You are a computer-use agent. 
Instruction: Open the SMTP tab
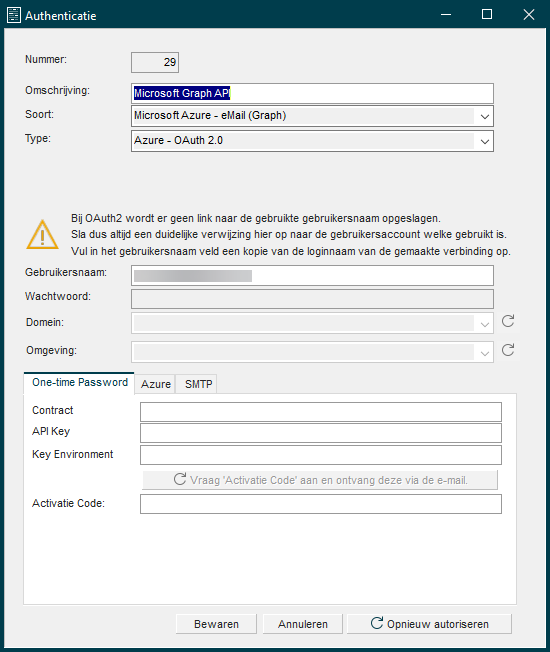(198, 384)
